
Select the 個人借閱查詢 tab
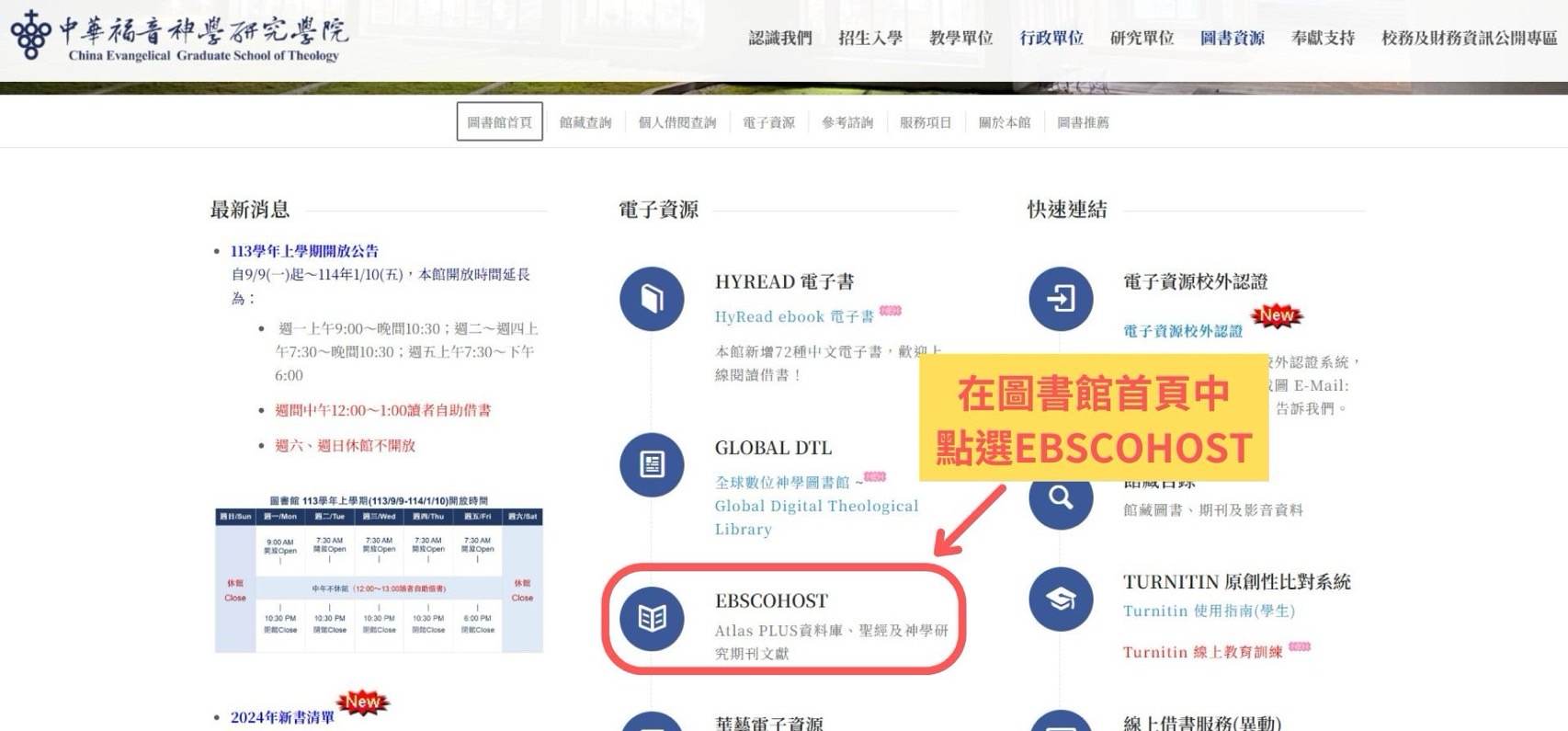tap(677, 122)
